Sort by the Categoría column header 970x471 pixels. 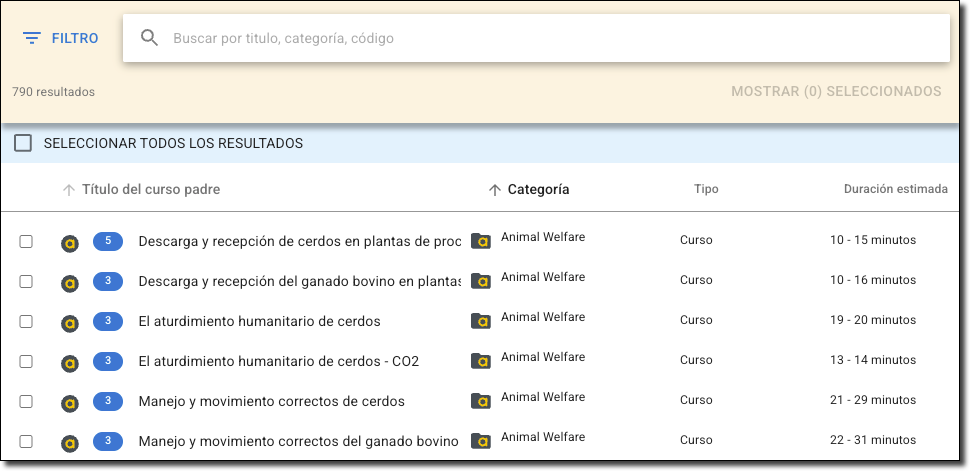point(538,189)
